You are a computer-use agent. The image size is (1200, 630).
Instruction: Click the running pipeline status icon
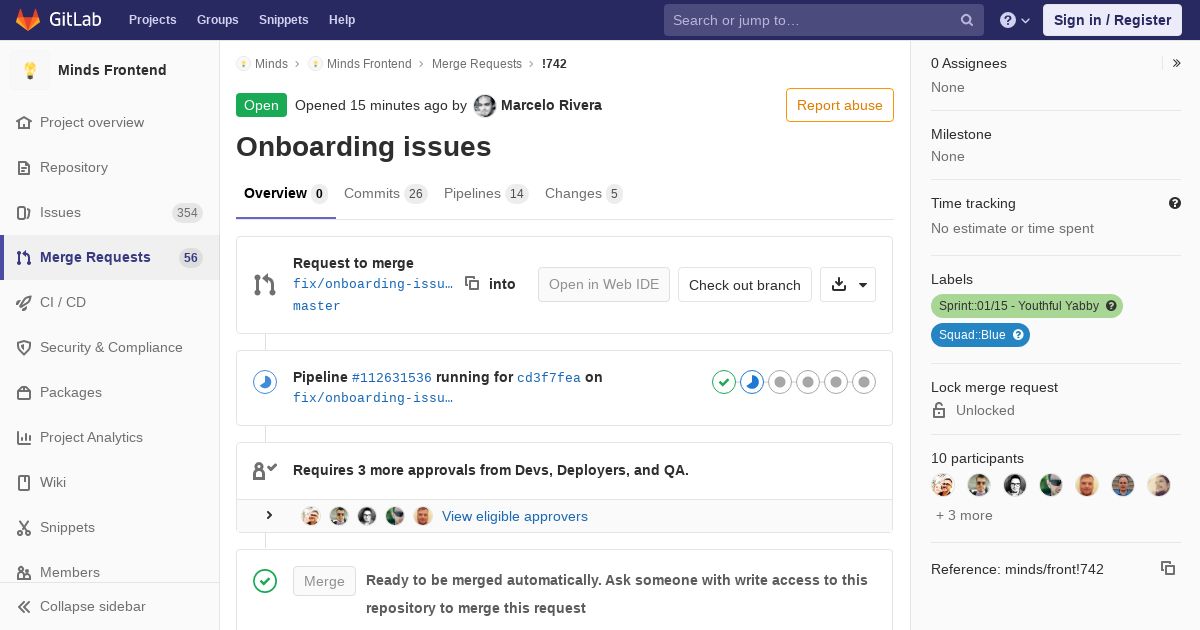[264, 382]
